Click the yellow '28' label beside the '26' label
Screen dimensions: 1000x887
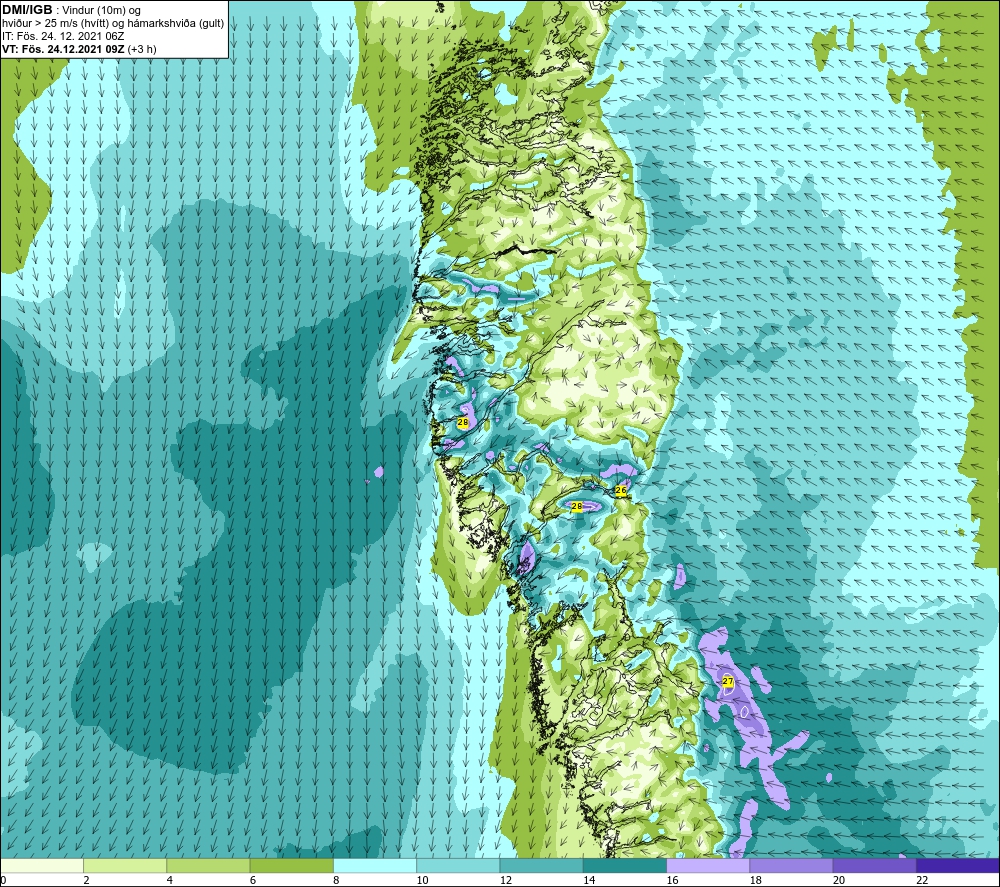(577, 506)
